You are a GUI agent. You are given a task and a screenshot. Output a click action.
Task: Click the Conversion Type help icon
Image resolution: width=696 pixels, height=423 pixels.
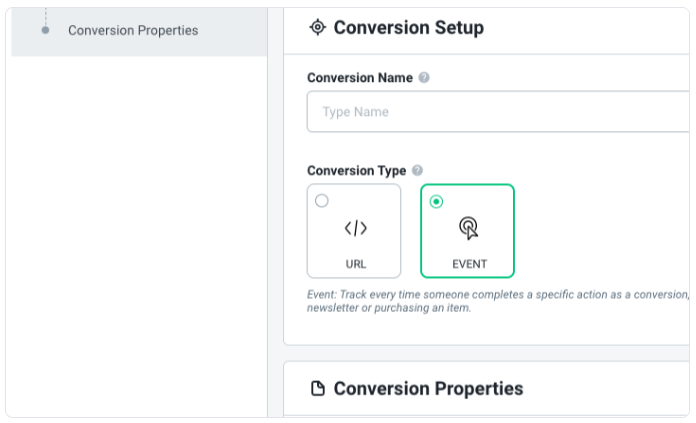417,170
